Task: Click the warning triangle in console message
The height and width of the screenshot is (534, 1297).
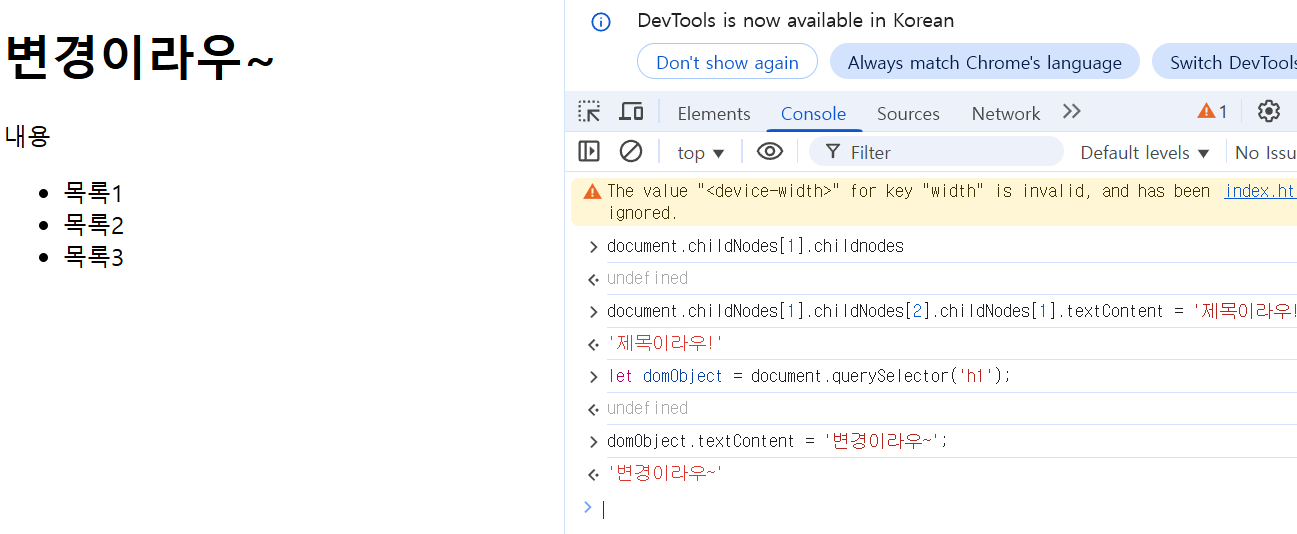Action: [593, 191]
